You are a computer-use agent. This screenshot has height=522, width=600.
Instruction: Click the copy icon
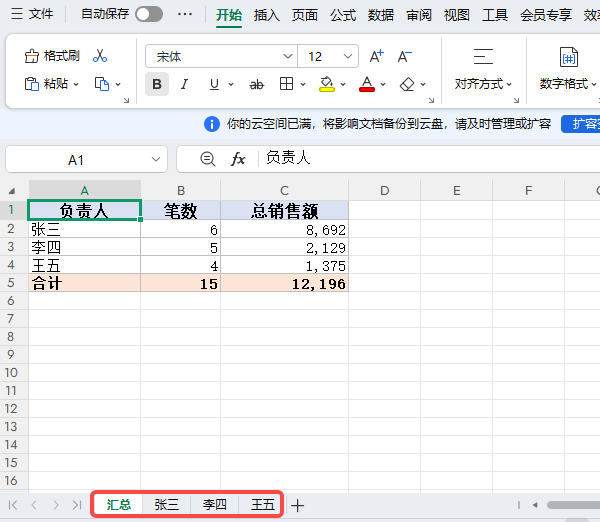[102, 84]
